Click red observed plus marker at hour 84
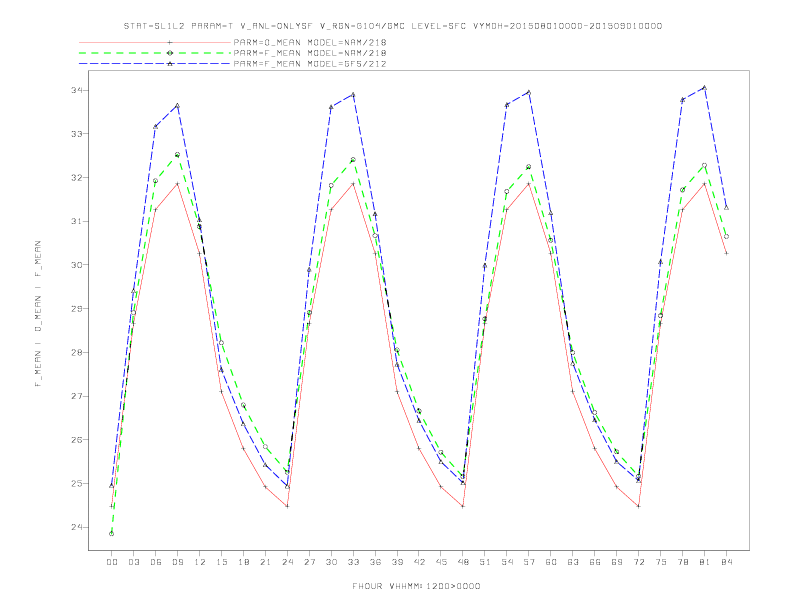 click(x=726, y=253)
